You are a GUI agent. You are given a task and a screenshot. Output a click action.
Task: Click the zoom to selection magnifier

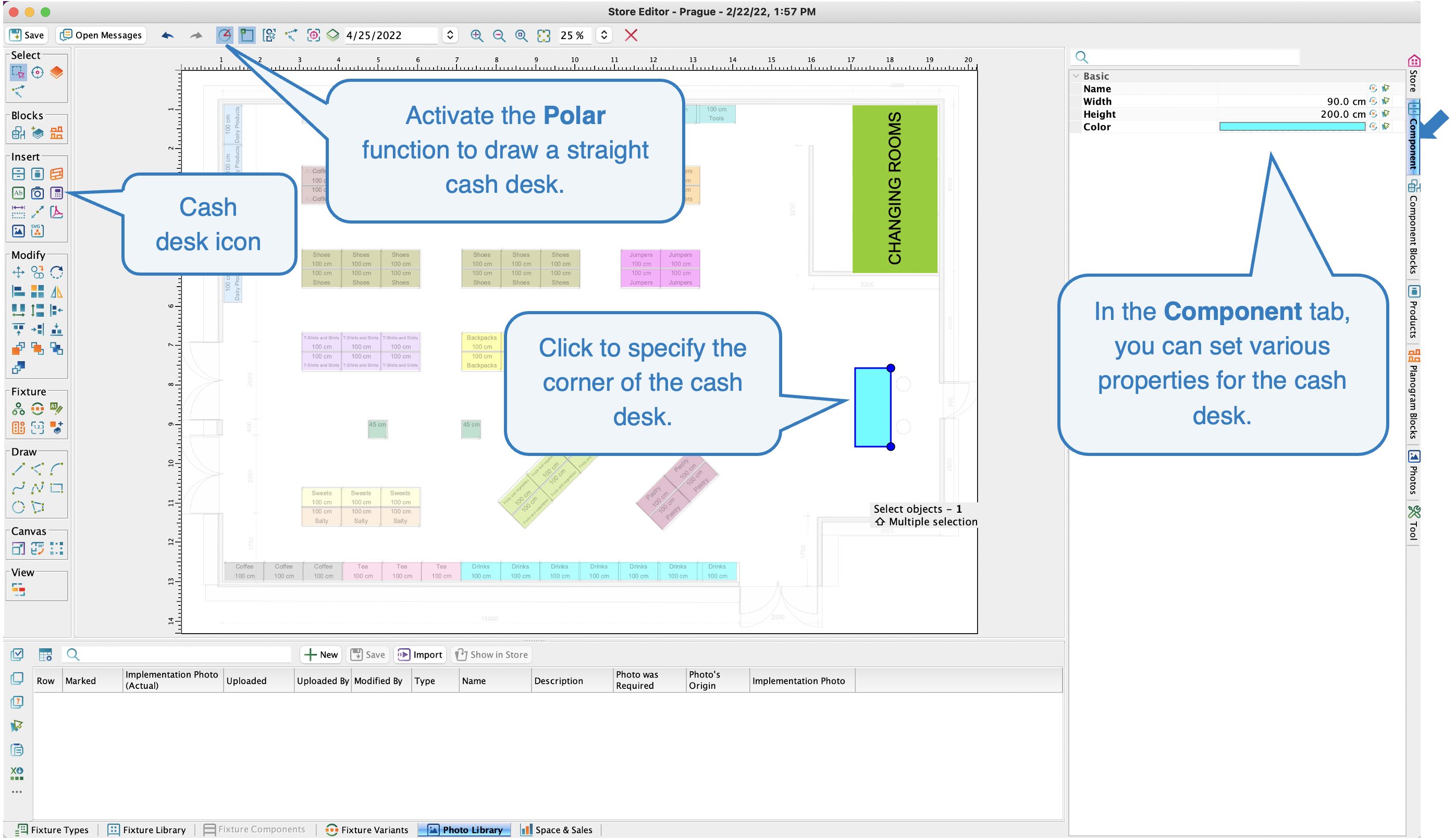[521, 35]
